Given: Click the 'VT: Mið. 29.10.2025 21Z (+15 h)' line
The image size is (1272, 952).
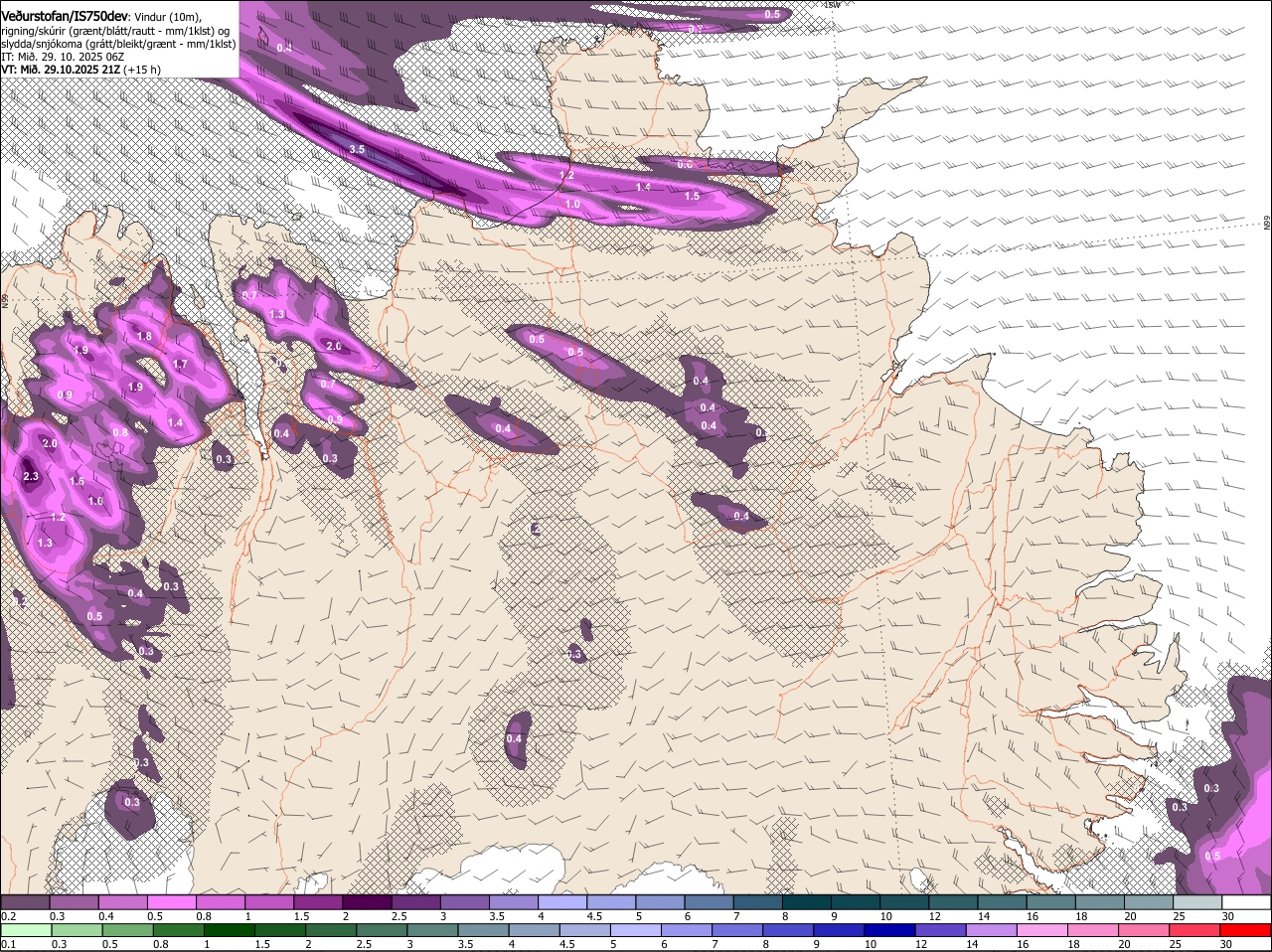Looking at the screenshot, I should click(80, 70).
